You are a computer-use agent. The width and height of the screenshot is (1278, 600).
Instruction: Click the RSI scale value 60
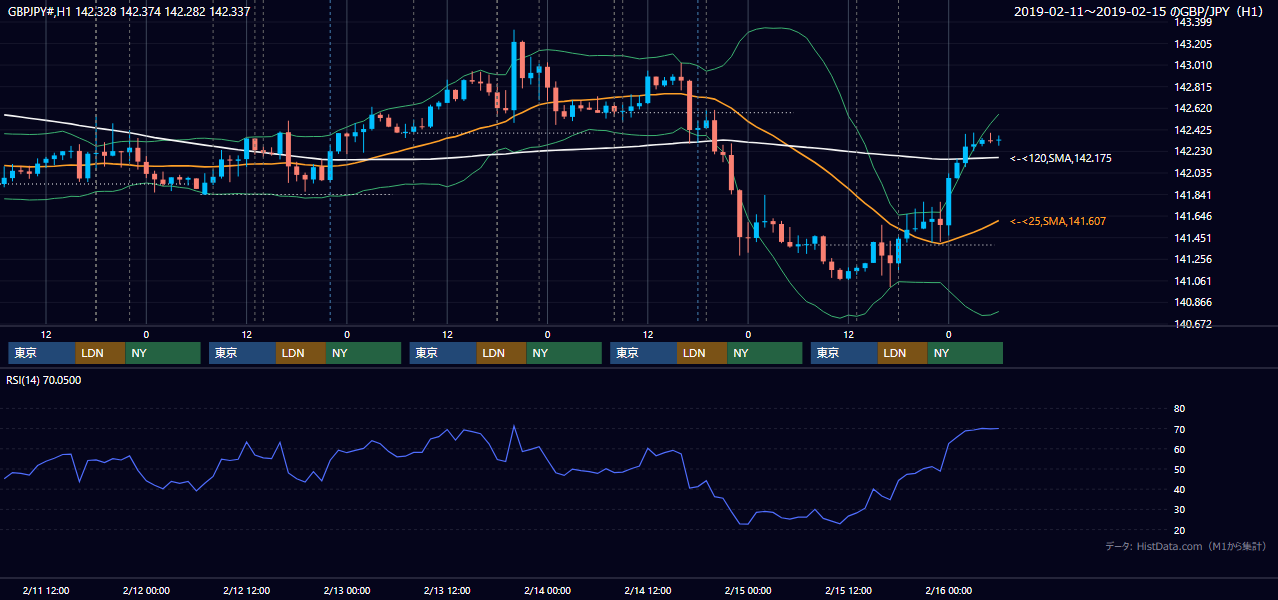1179,449
